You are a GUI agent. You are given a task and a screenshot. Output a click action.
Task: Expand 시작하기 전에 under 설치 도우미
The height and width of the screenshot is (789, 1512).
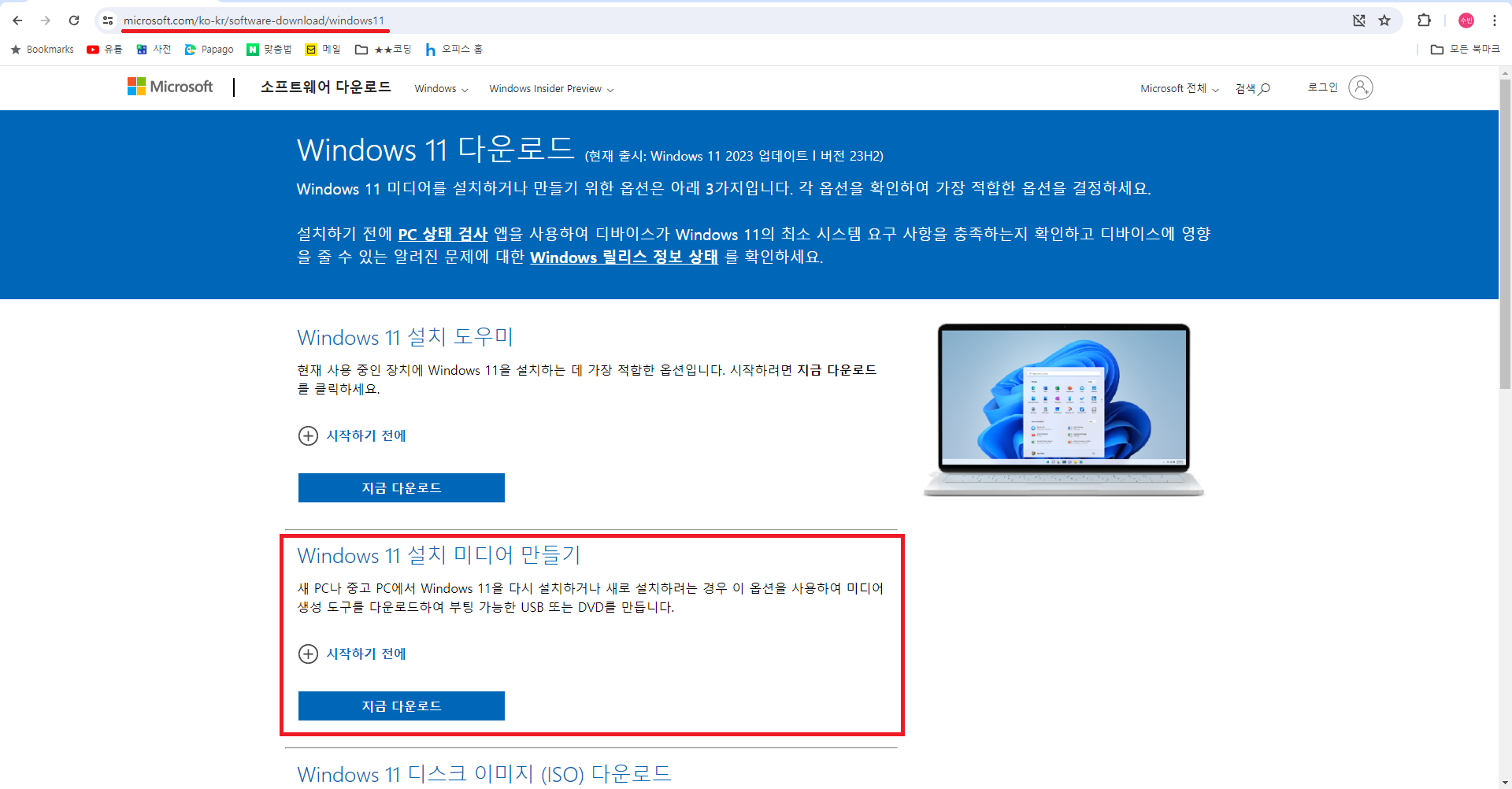pyautogui.click(x=352, y=435)
